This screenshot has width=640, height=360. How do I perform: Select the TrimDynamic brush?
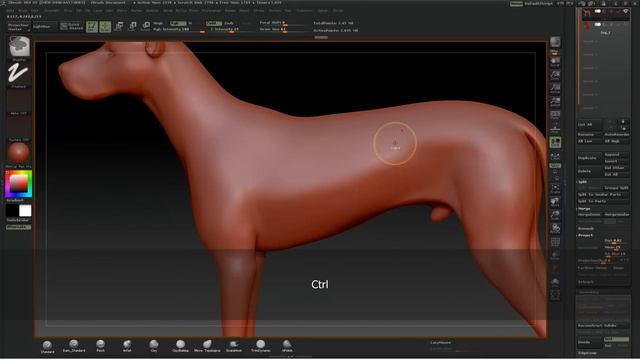pyautogui.click(x=260, y=347)
